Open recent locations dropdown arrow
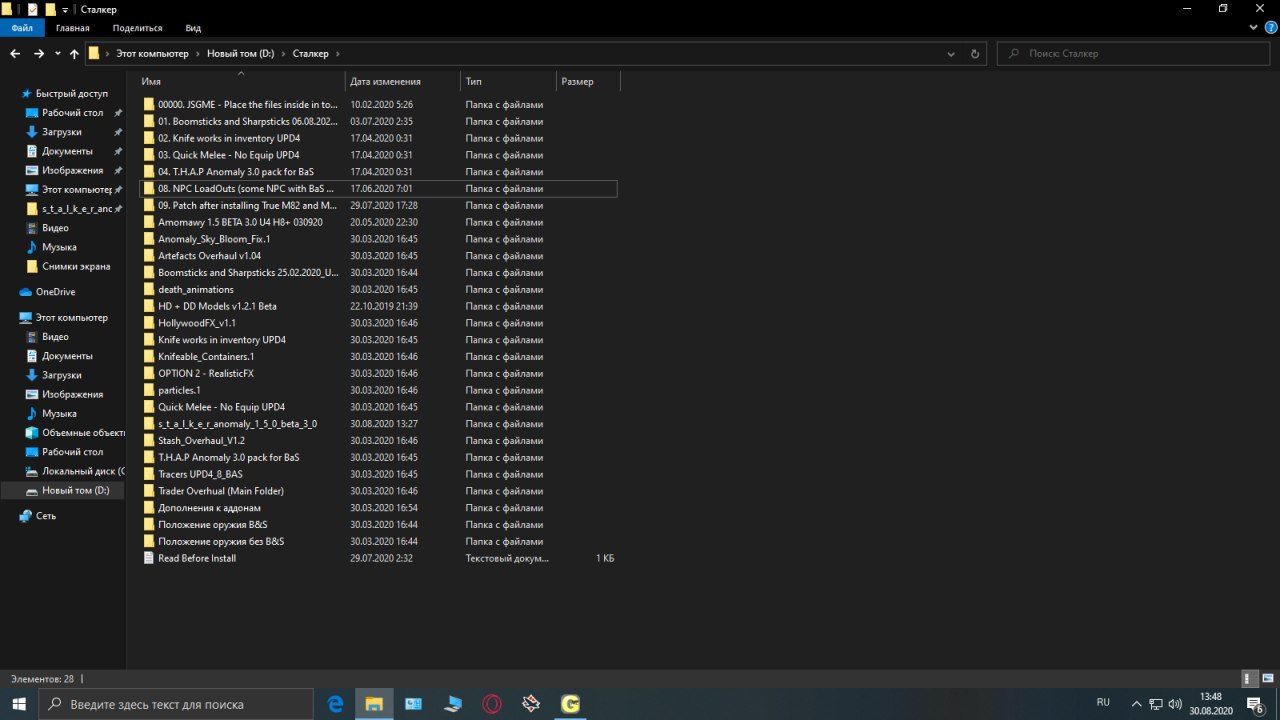 click(x=58, y=54)
